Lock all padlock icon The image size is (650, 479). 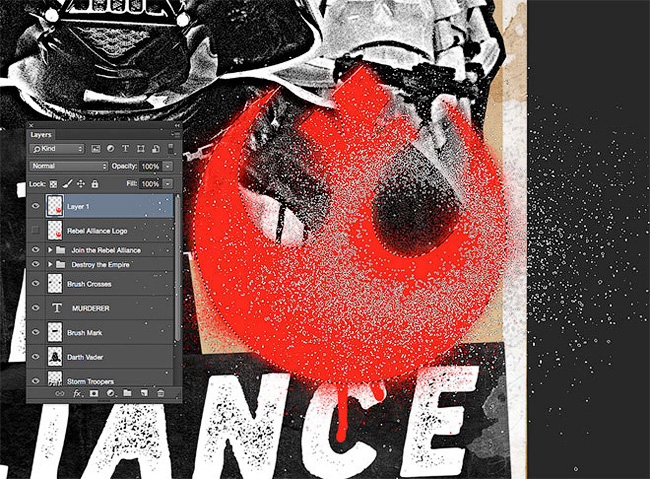[95, 183]
